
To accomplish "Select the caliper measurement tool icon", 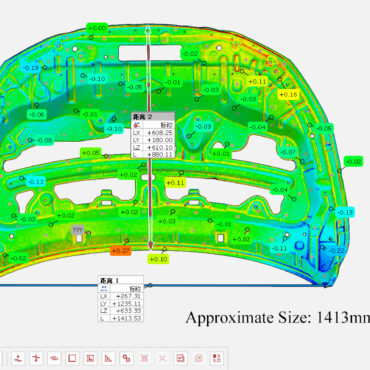I will coord(54,358).
